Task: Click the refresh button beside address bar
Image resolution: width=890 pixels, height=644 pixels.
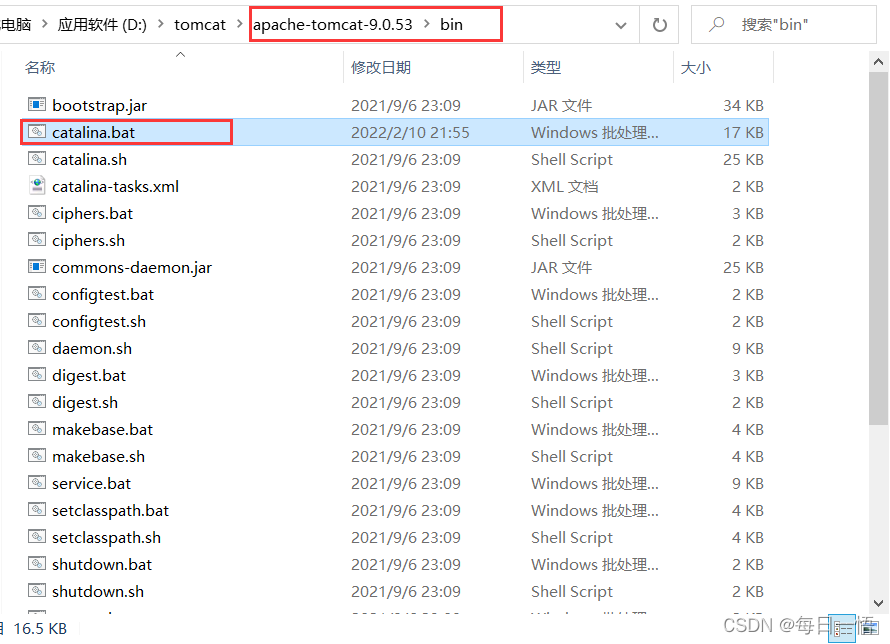Action: pyautogui.click(x=659, y=24)
